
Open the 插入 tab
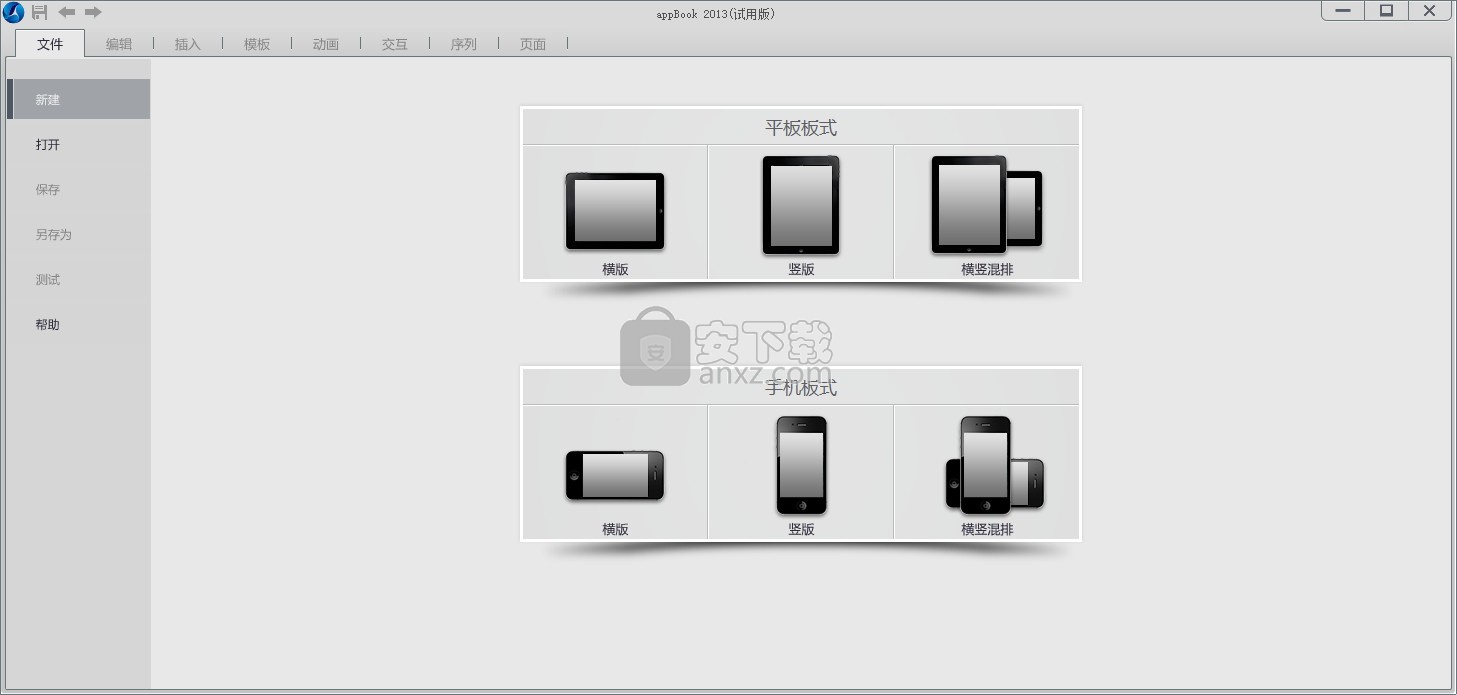(188, 44)
